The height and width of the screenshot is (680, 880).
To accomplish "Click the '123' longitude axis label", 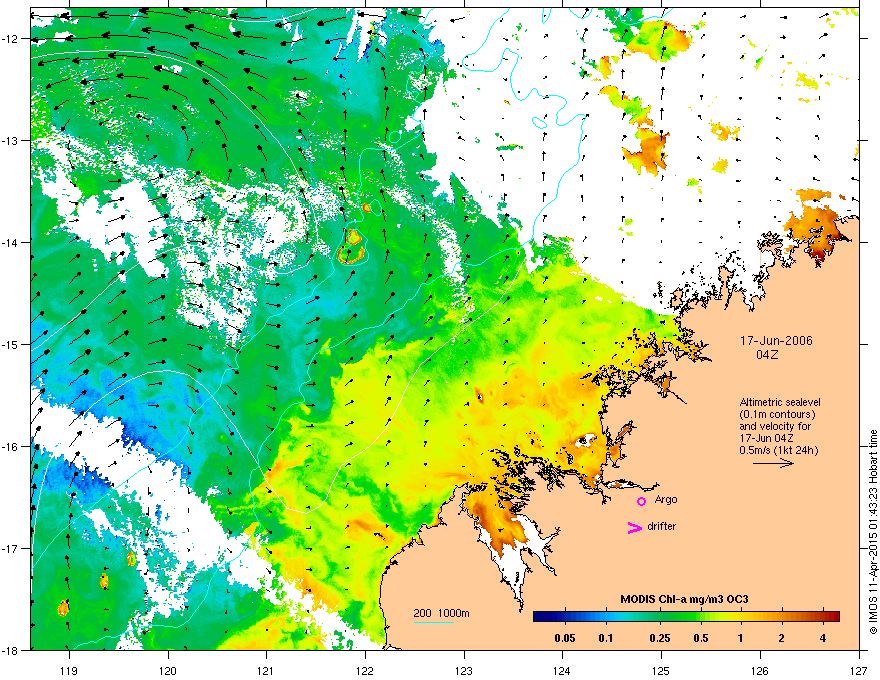I will pos(464,670).
